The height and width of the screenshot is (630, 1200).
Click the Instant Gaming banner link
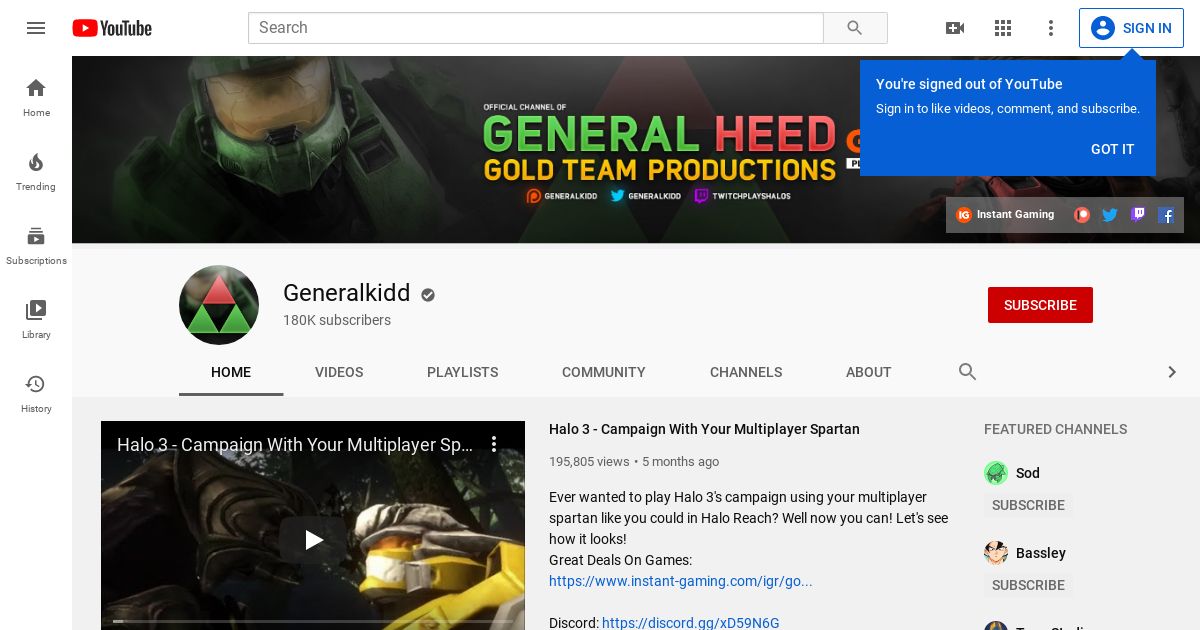click(x=1005, y=214)
